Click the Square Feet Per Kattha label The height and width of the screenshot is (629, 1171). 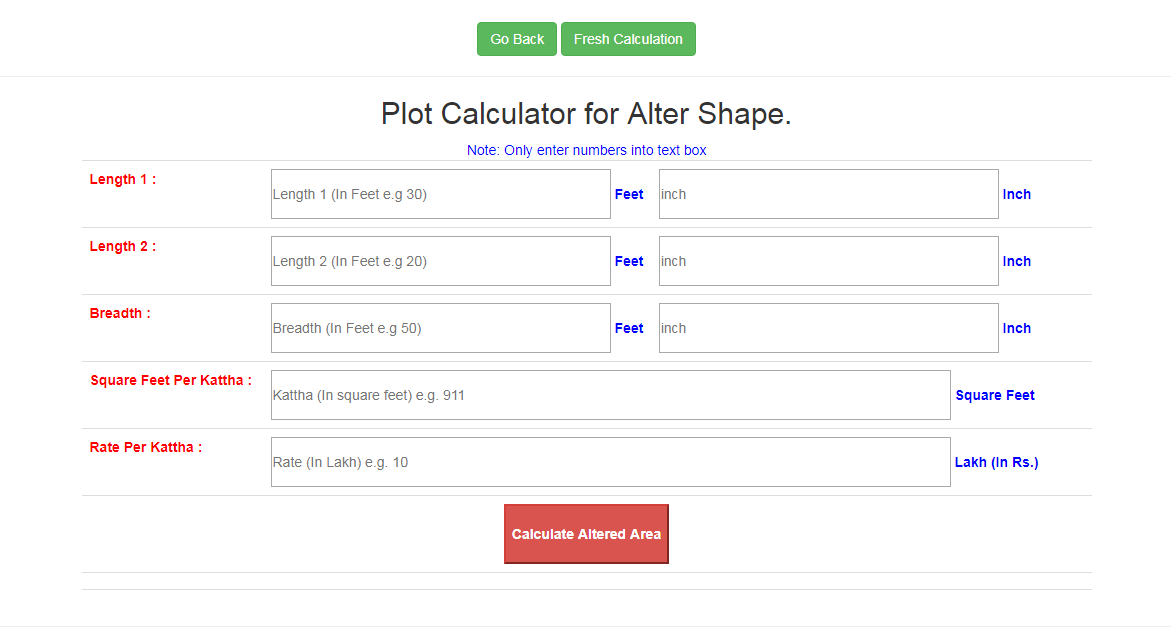[x=170, y=380]
